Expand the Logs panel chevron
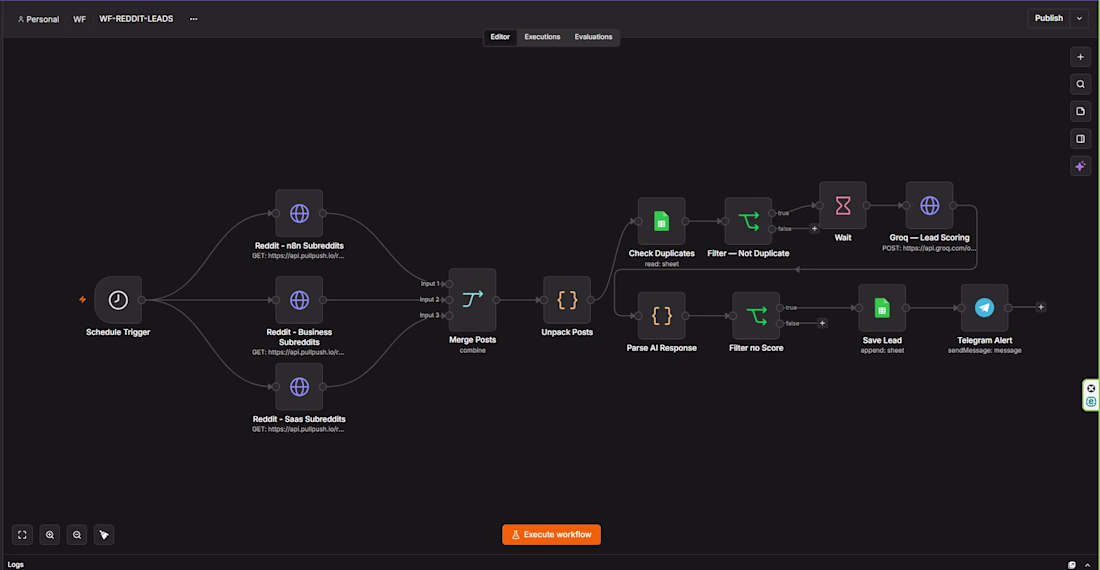Screen dimensions: 1100x570 (1087, 564)
